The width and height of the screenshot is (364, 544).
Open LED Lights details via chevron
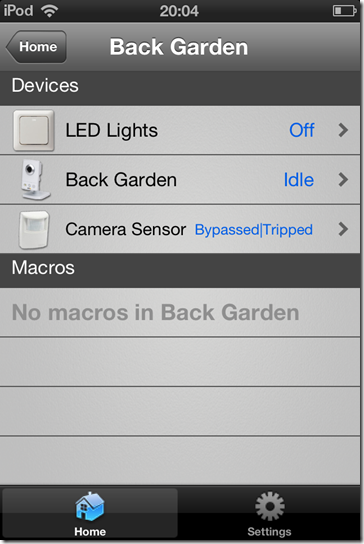(343, 130)
